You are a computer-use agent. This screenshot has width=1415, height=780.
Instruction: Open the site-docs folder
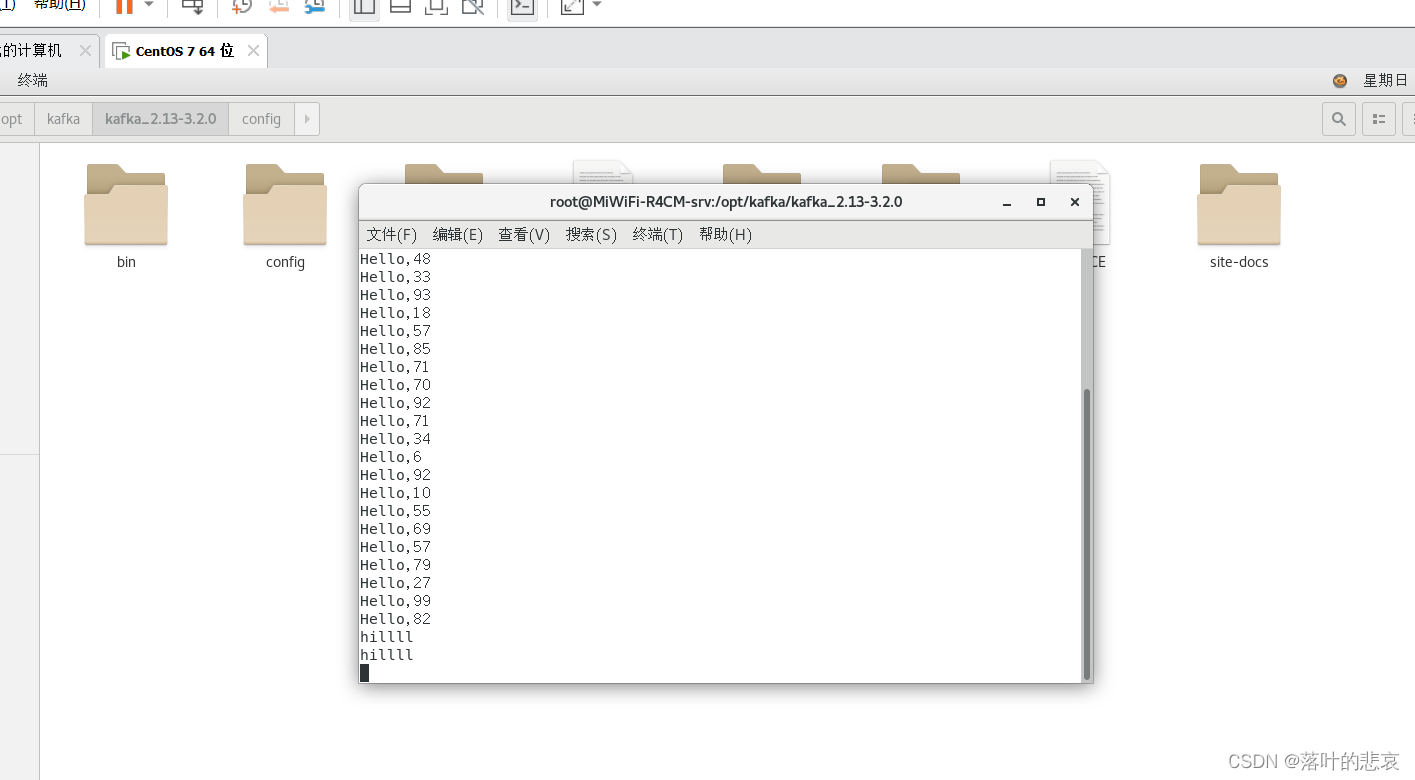1239,205
